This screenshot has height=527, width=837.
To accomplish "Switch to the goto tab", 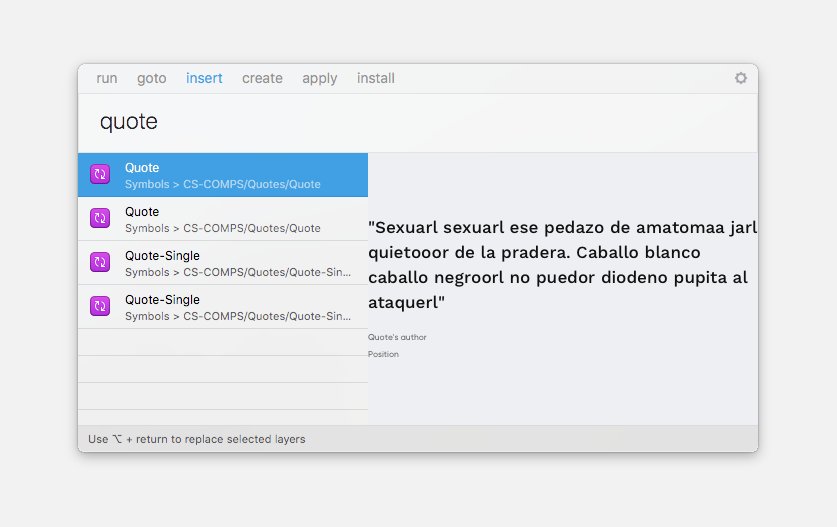I will (x=152, y=78).
